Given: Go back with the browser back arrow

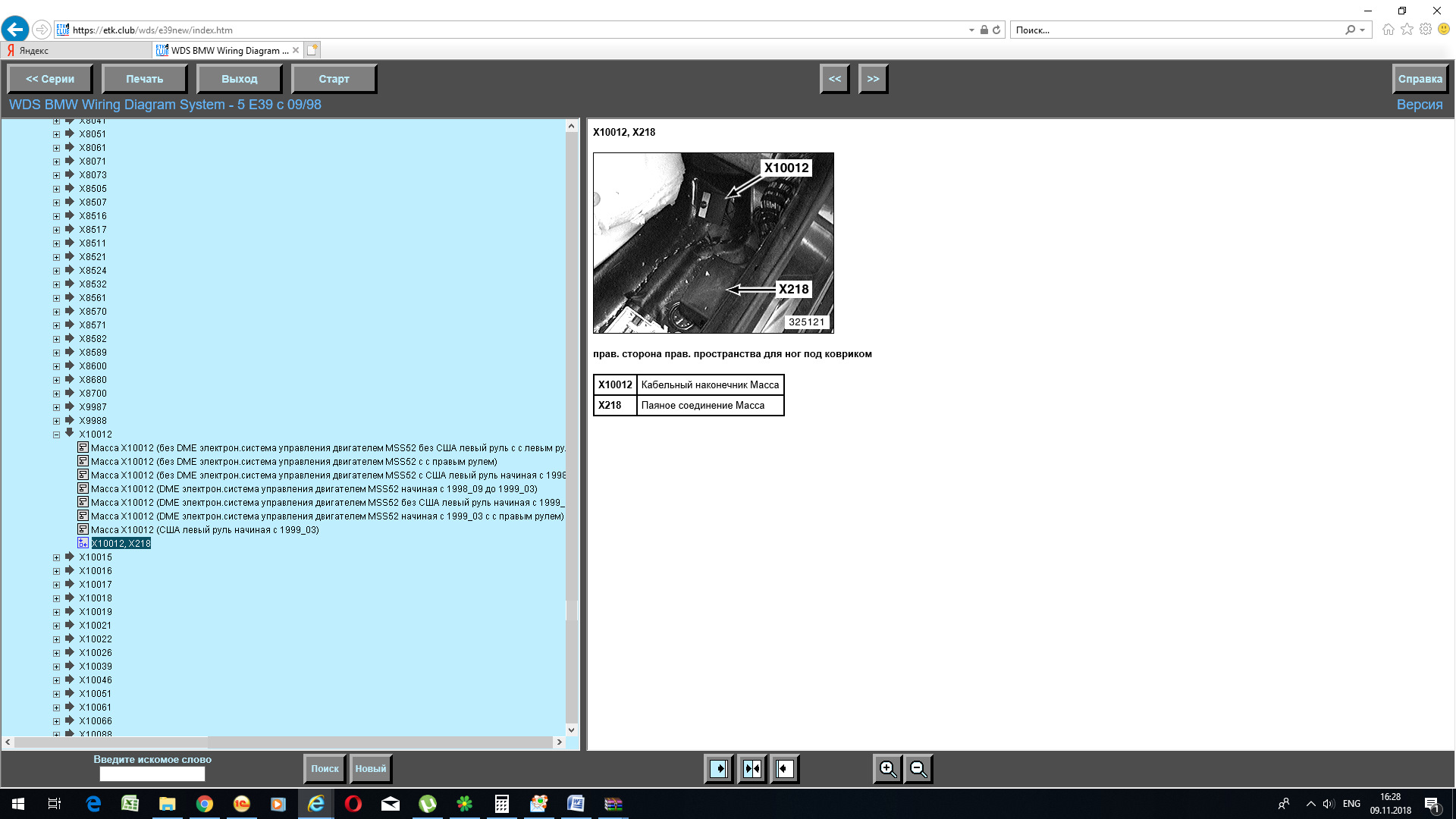Looking at the screenshot, I should tap(15, 30).
